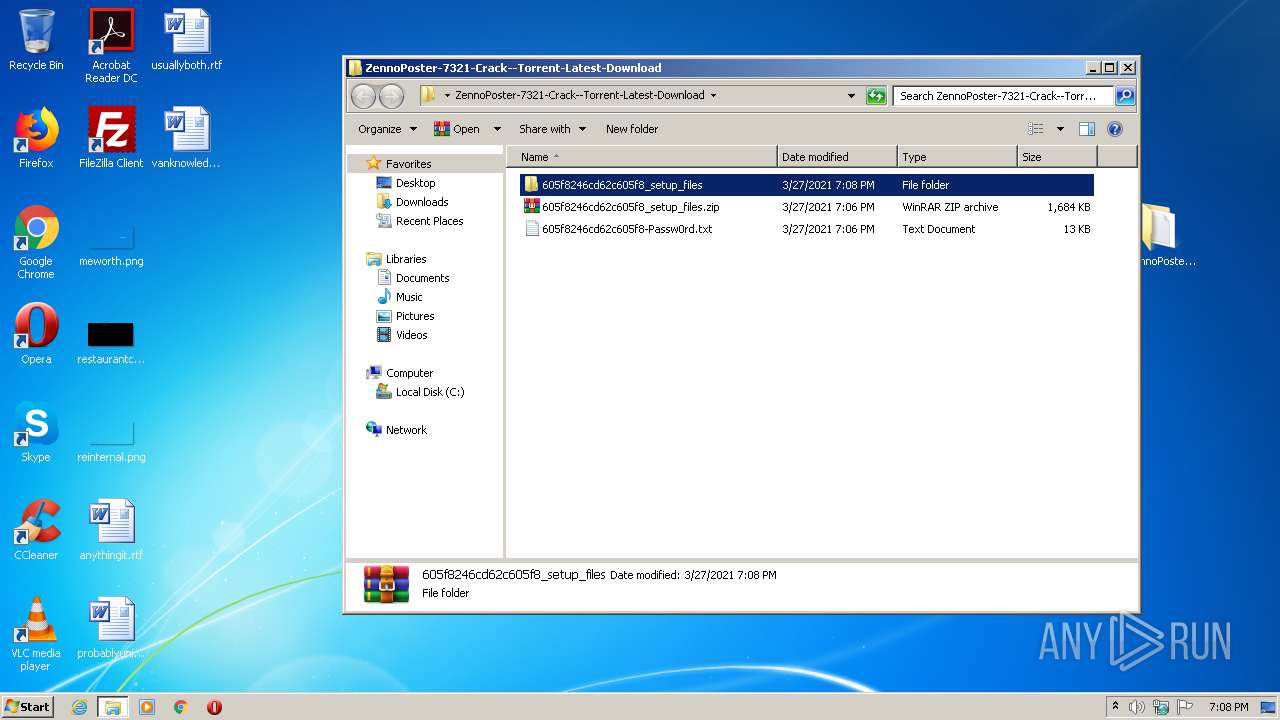Focus the Search ZennoPoster folder input box
The height and width of the screenshot is (720, 1280).
1003,96
